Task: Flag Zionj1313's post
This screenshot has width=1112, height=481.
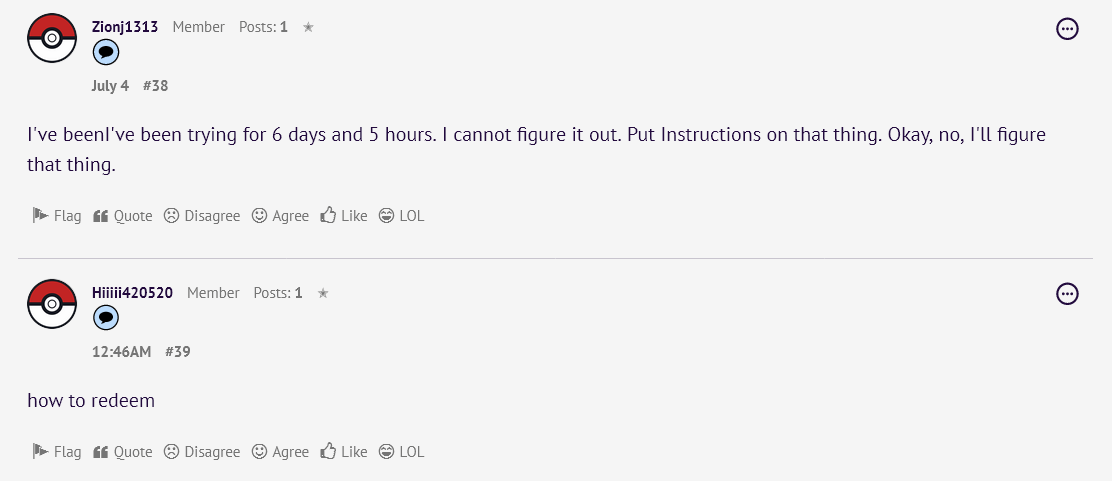Action: tap(57, 215)
